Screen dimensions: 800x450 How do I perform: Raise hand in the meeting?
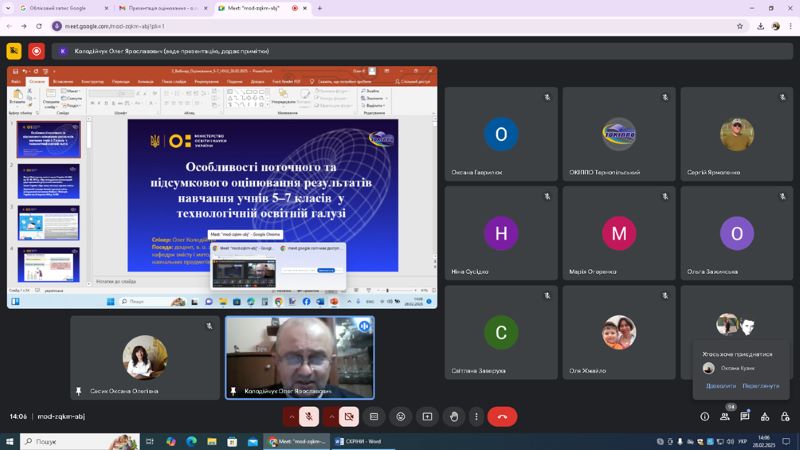pyautogui.click(x=454, y=417)
